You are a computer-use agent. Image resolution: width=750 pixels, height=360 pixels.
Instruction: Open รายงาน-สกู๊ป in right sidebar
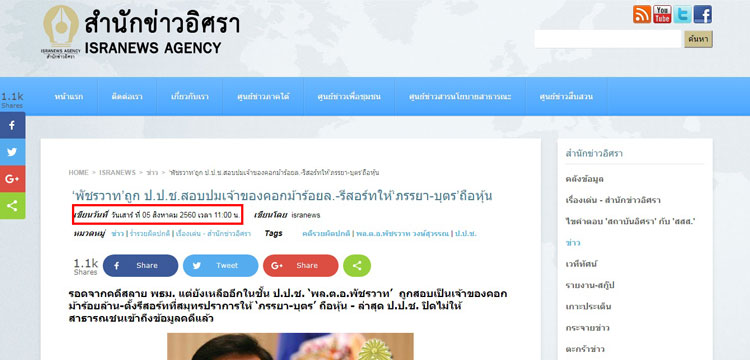589,285
